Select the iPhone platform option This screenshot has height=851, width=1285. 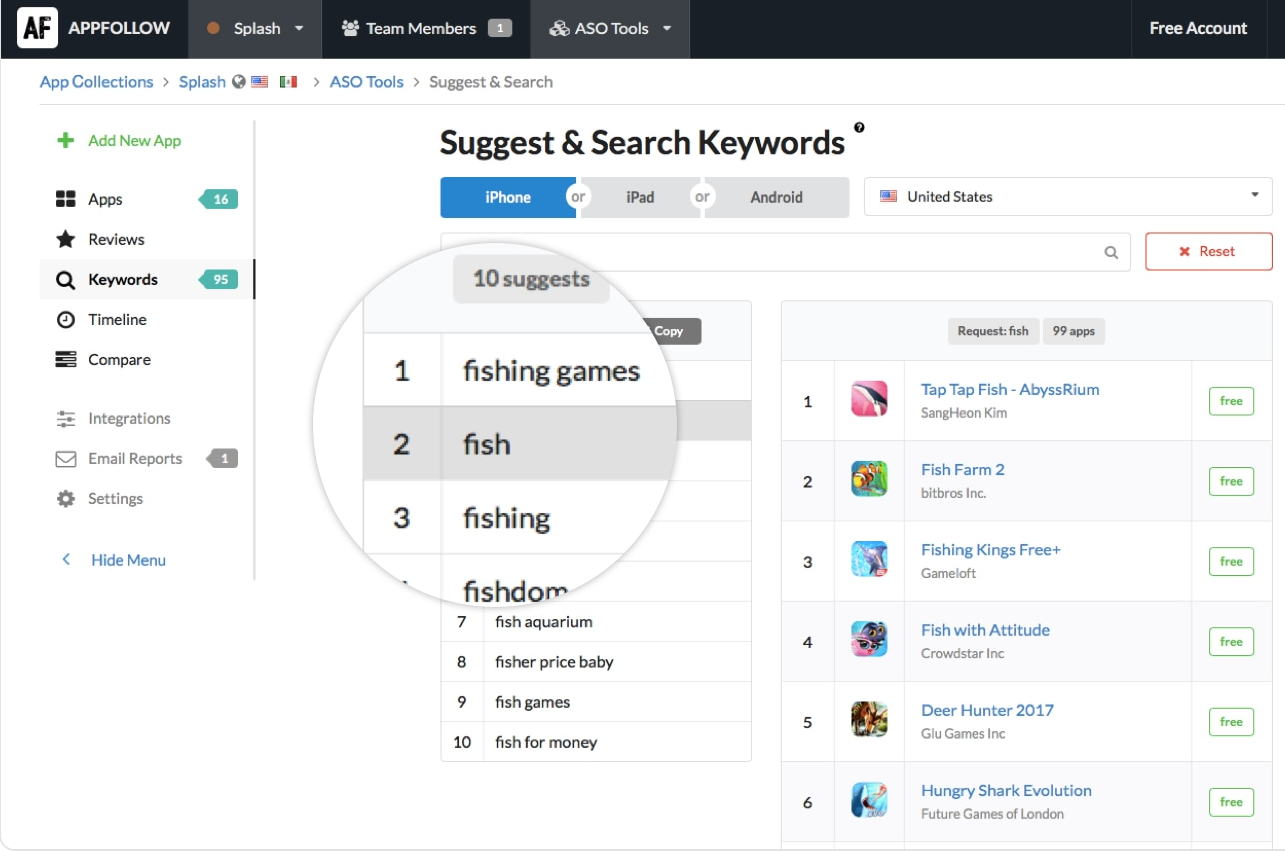point(507,197)
